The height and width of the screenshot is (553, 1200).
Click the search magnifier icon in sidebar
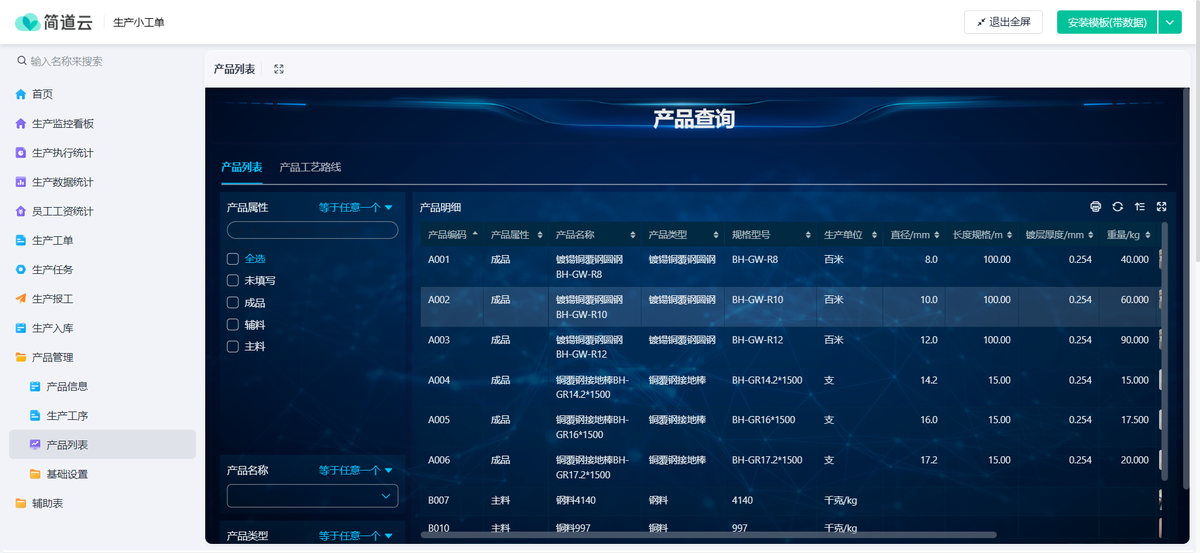22,61
